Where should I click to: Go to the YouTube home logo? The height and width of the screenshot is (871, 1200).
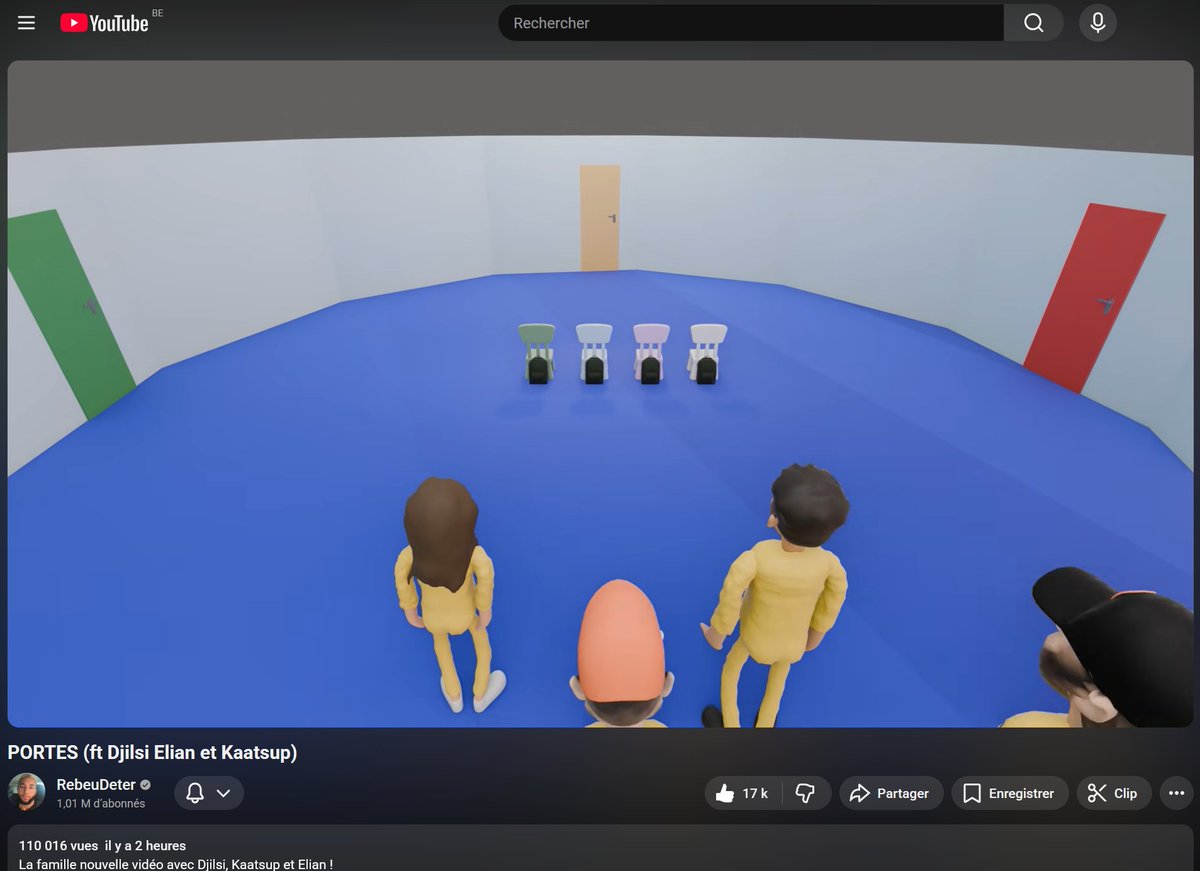(104, 22)
